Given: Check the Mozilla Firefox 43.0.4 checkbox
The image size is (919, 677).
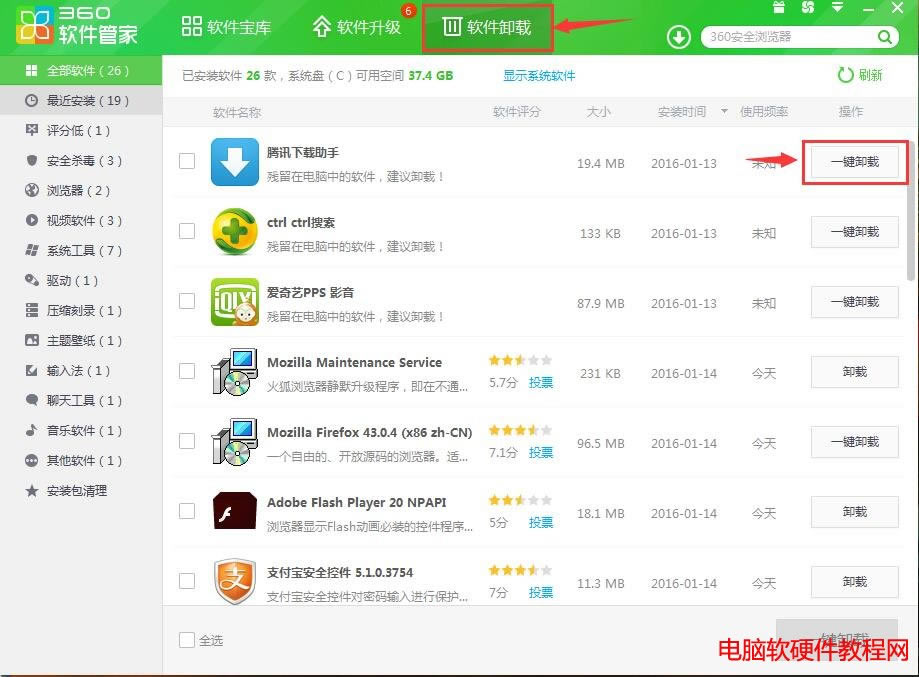Looking at the screenshot, I should click(x=187, y=441).
